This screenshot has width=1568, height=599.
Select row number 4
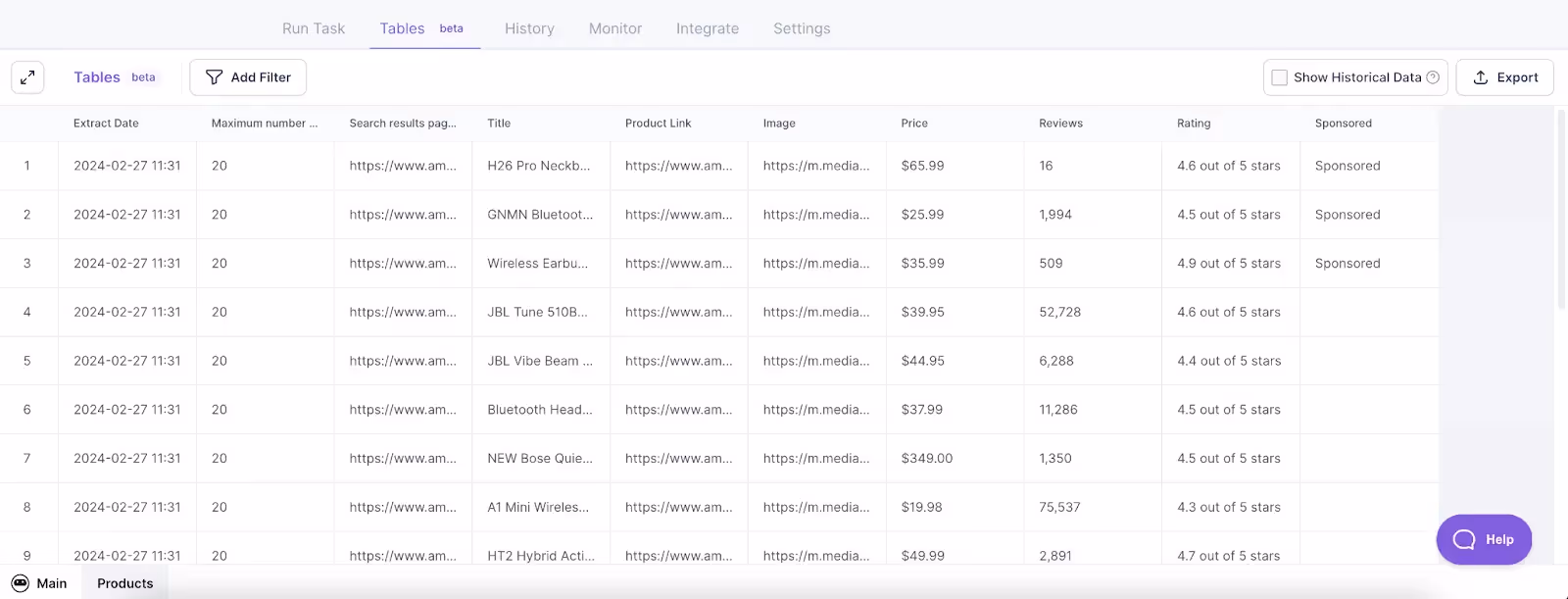(x=27, y=312)
